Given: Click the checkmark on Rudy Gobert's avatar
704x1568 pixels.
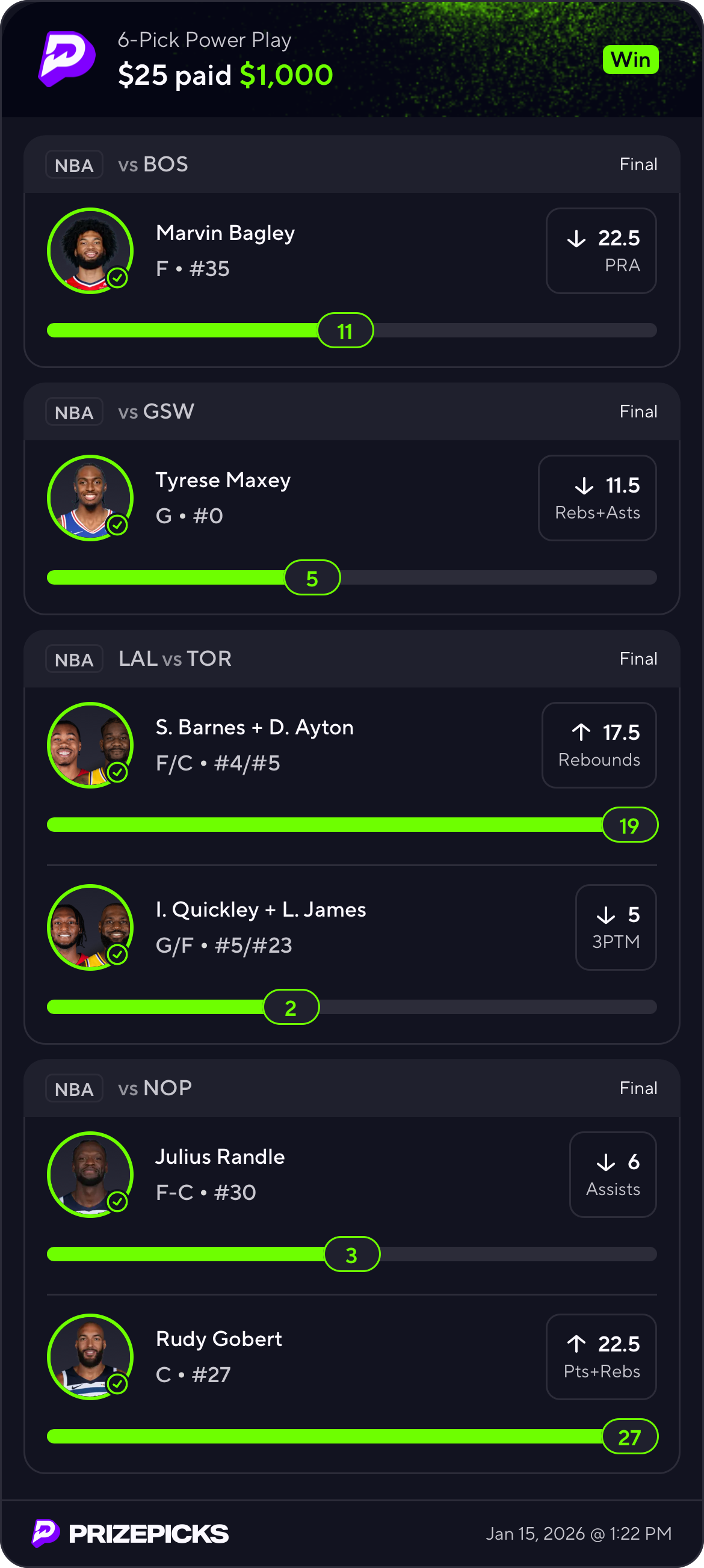Looking at the screenshot, I should coord(117,1383).
